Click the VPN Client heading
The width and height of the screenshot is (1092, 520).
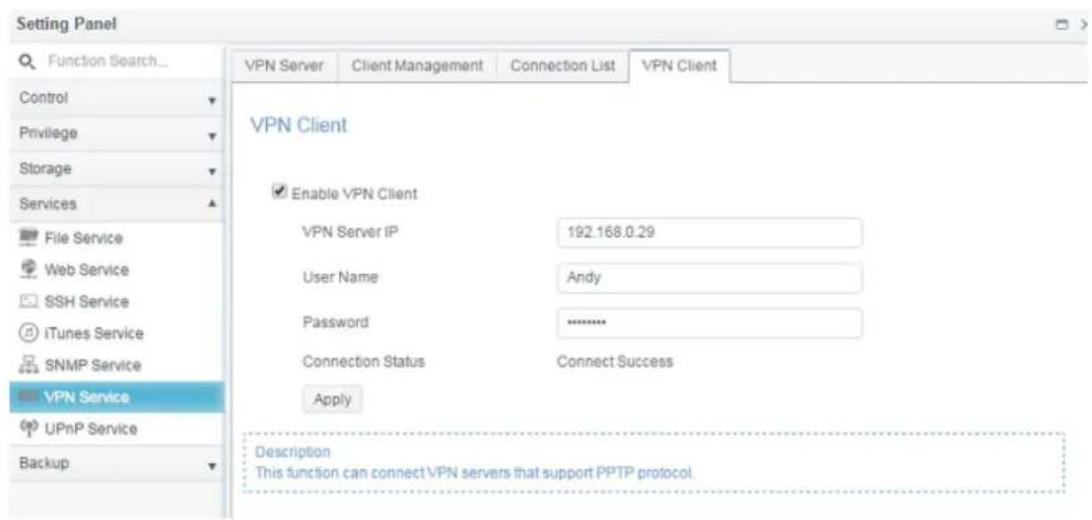coord(298,126)
